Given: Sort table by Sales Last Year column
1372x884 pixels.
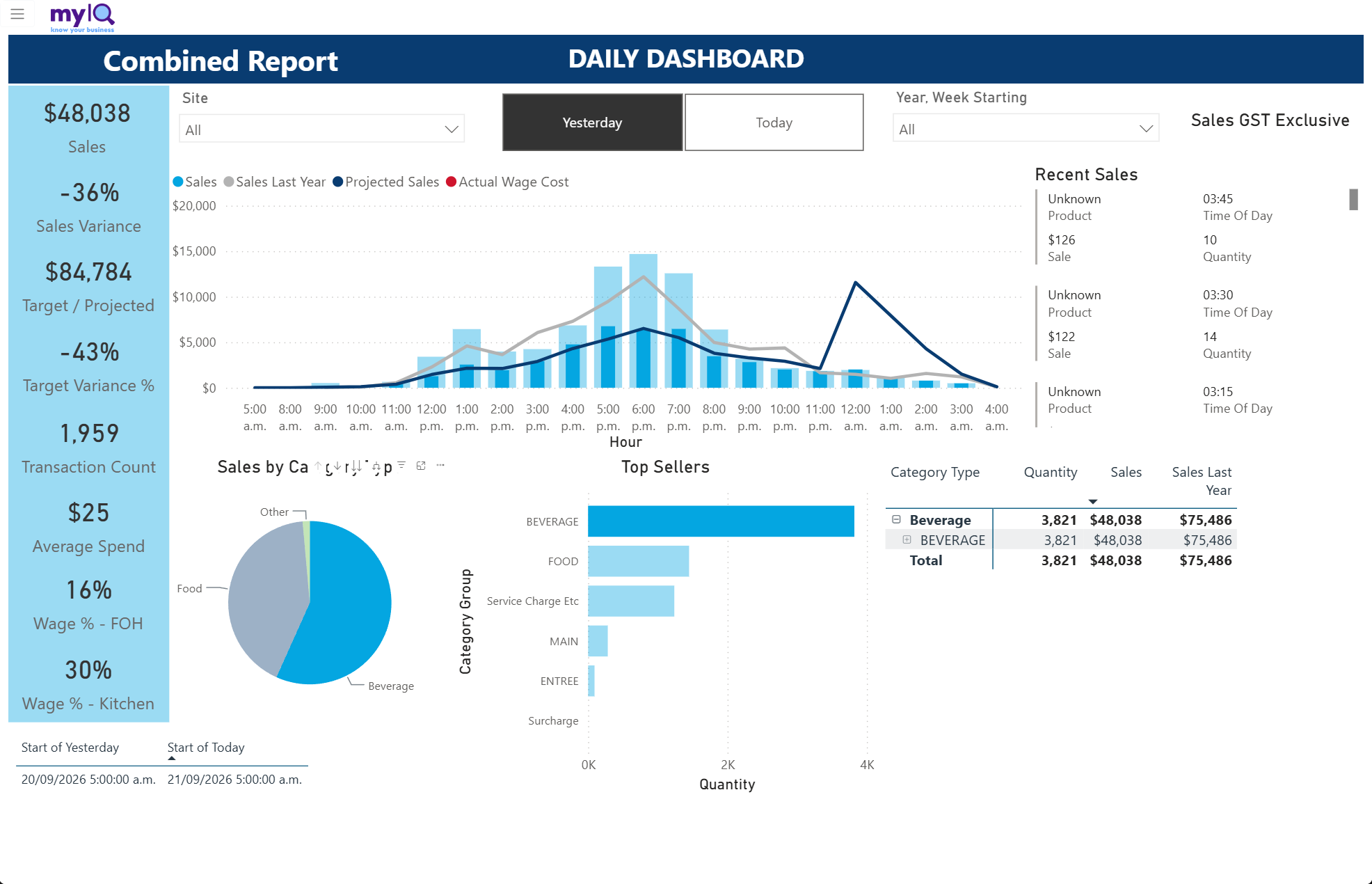Looking at the screenshot, I should 1202,481.
